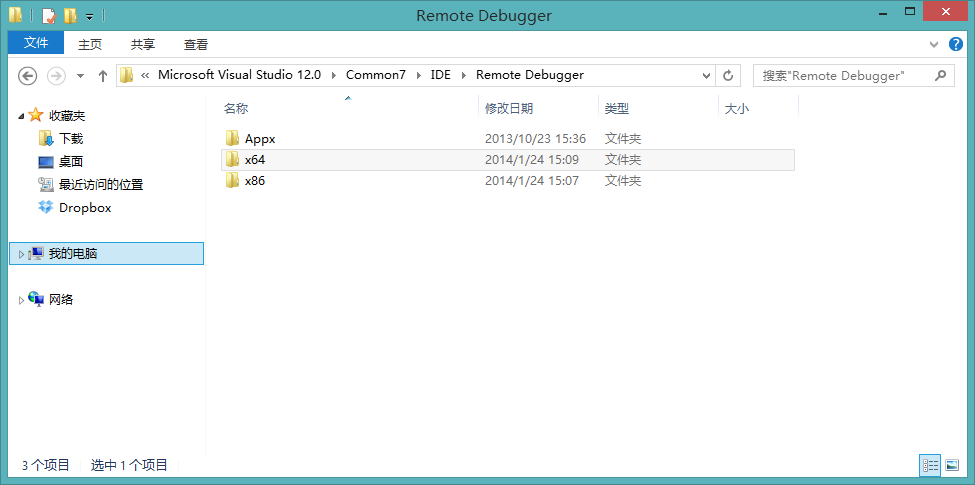Click the Up one level arrow
This screenshot has height=485, width=975.
tap(102, 76)
